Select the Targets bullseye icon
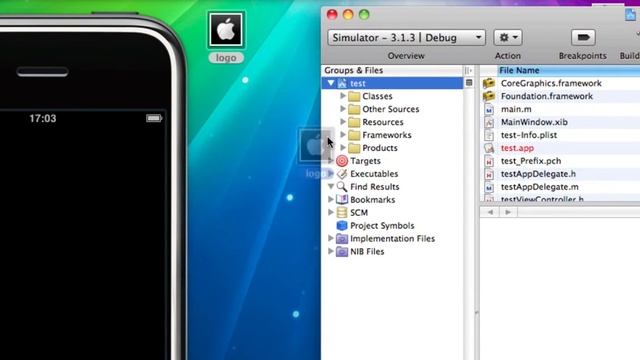 [x=342, y=161]
